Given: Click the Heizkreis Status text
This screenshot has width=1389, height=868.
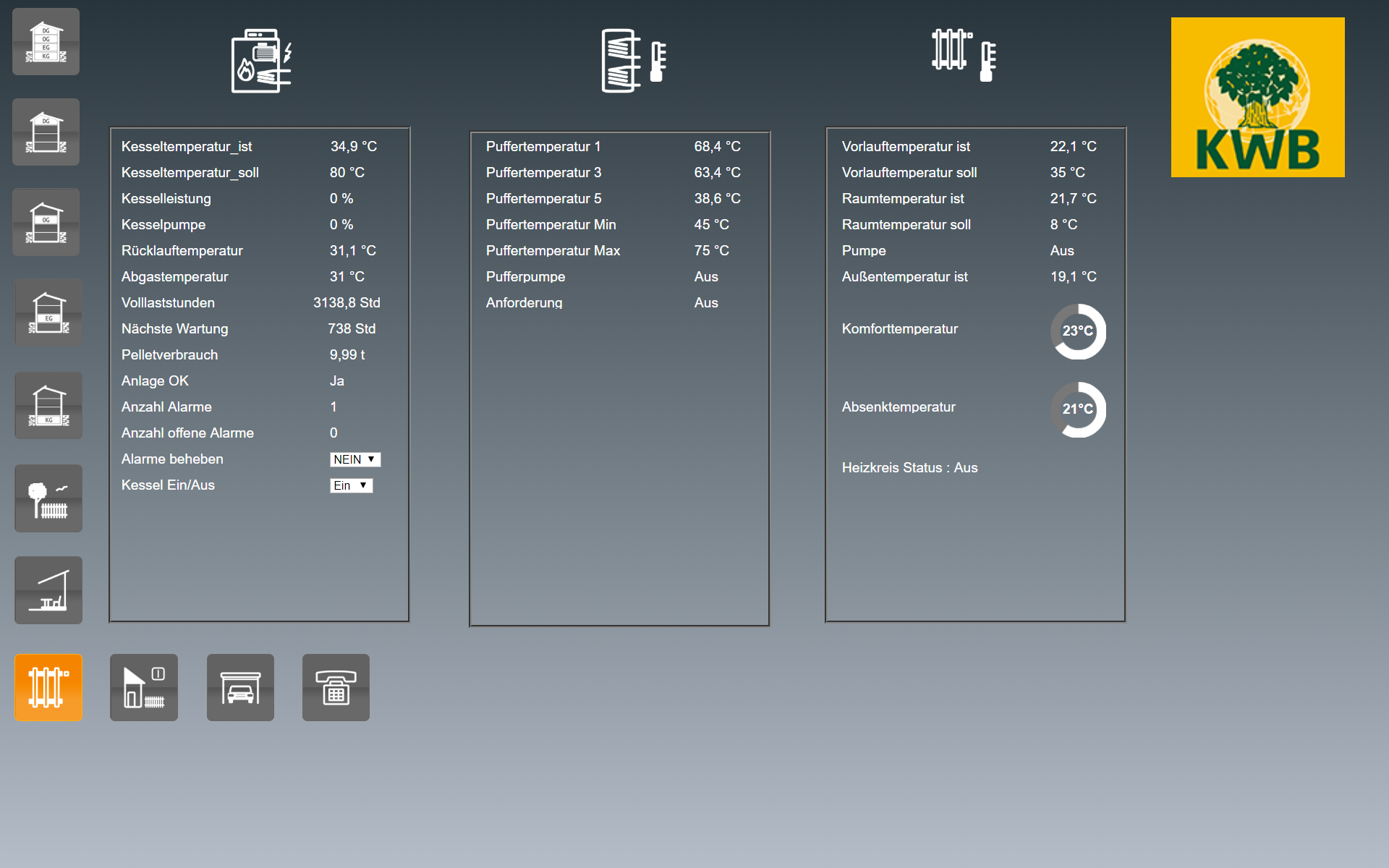Looking at the screenshot, I should click(x=909, y=468).
